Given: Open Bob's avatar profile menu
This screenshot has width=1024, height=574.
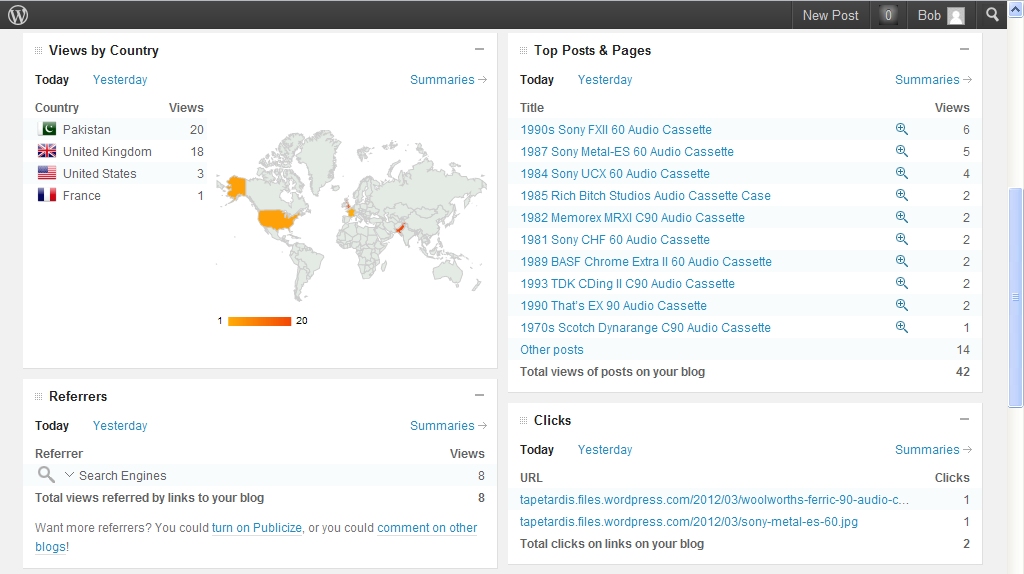Looking at the screenshot, I should (x=956, y=15).
